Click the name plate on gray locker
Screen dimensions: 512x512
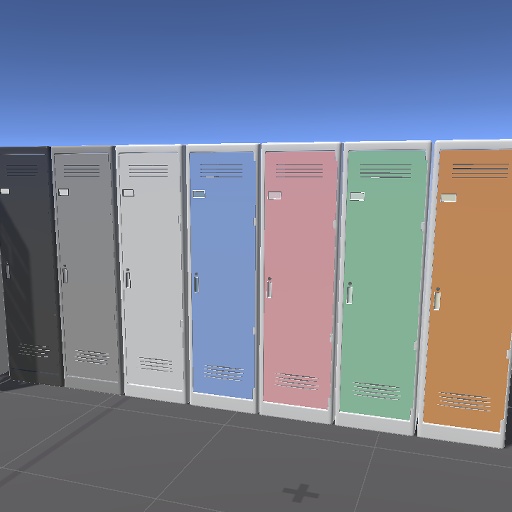click(x=63, y=192)
